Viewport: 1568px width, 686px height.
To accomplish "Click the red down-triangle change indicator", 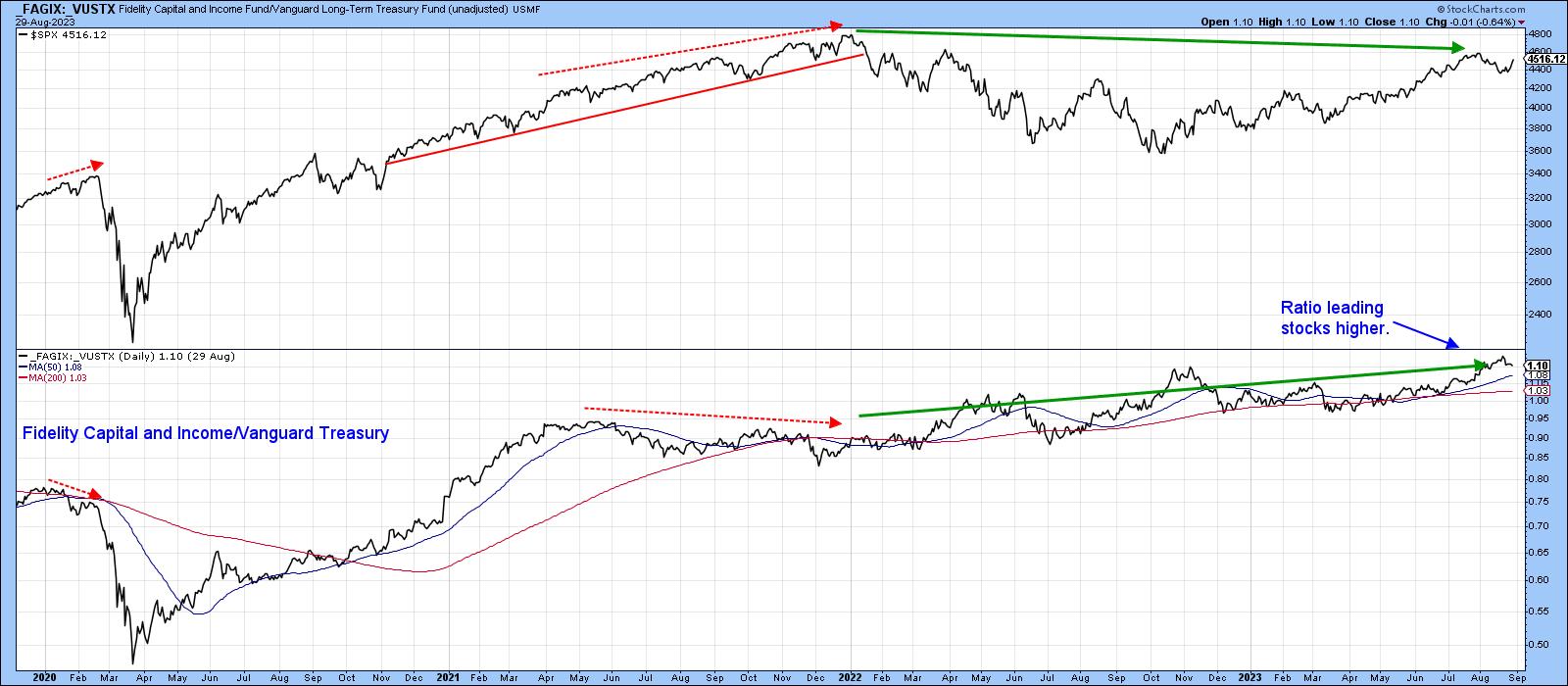I will (1523, 22).
